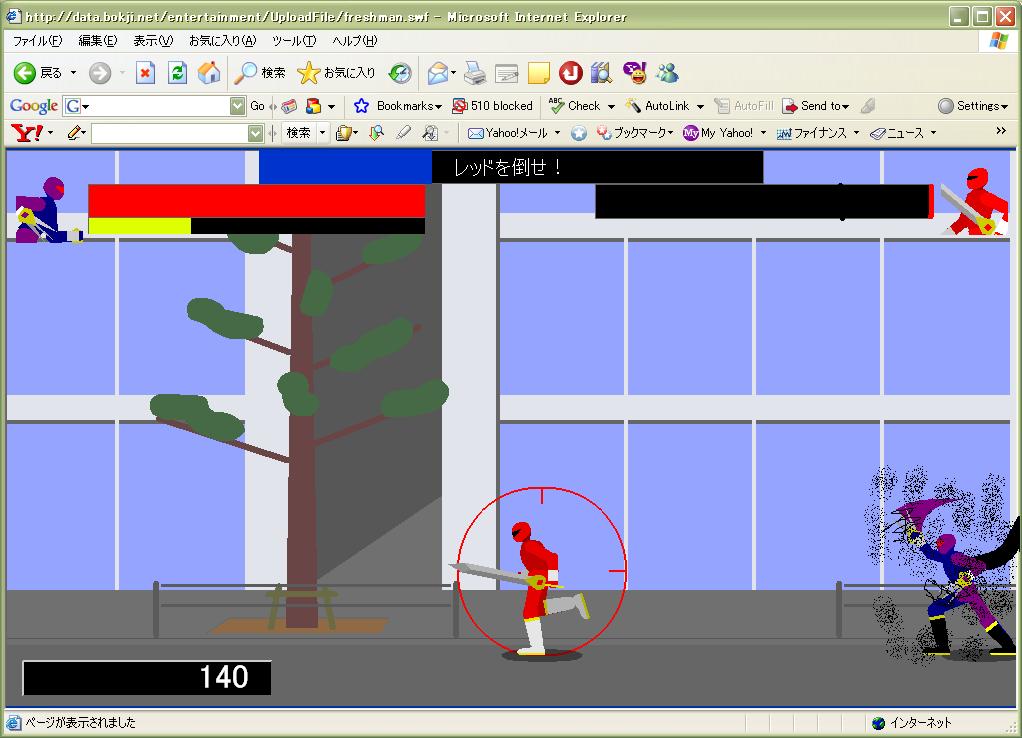Open the Search (検索) magnifier button

click(260, 73)
